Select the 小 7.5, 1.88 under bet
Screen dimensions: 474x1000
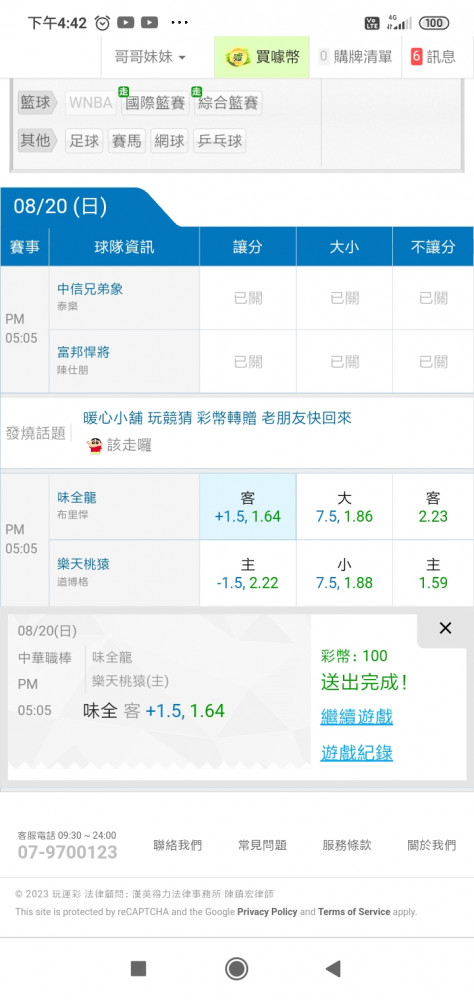tap(344, 573)
